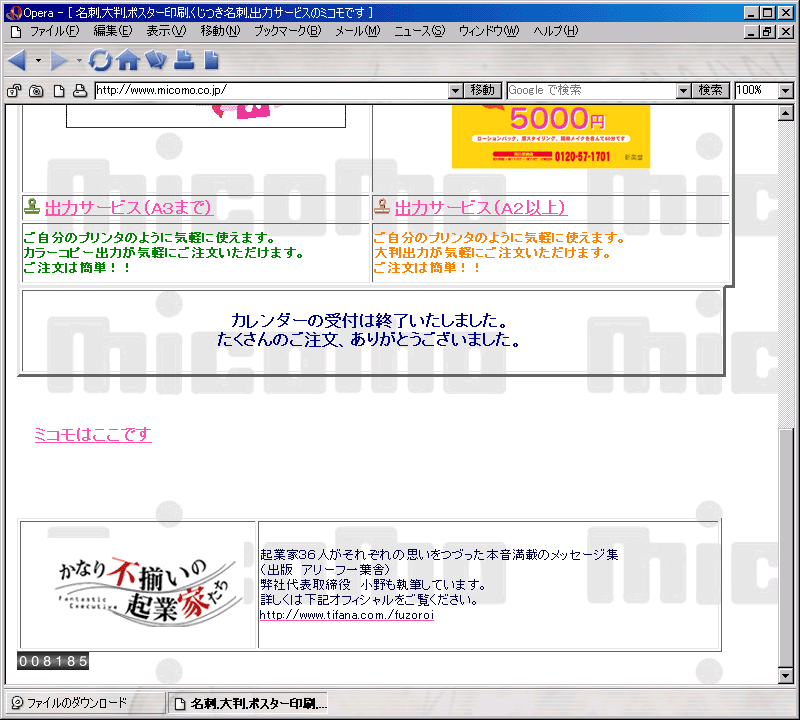Open the 編集(E) menu

113,31
